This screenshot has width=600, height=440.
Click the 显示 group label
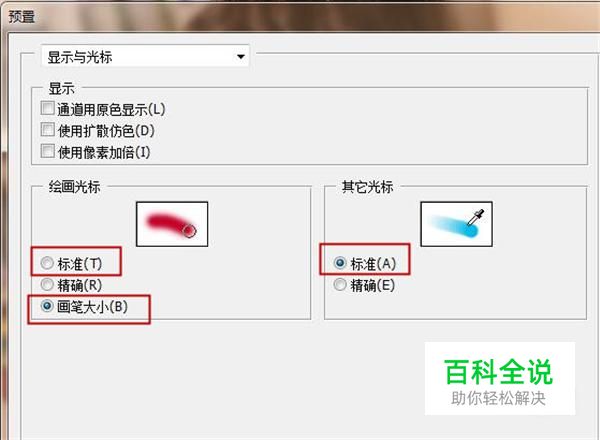pos(61,89)
